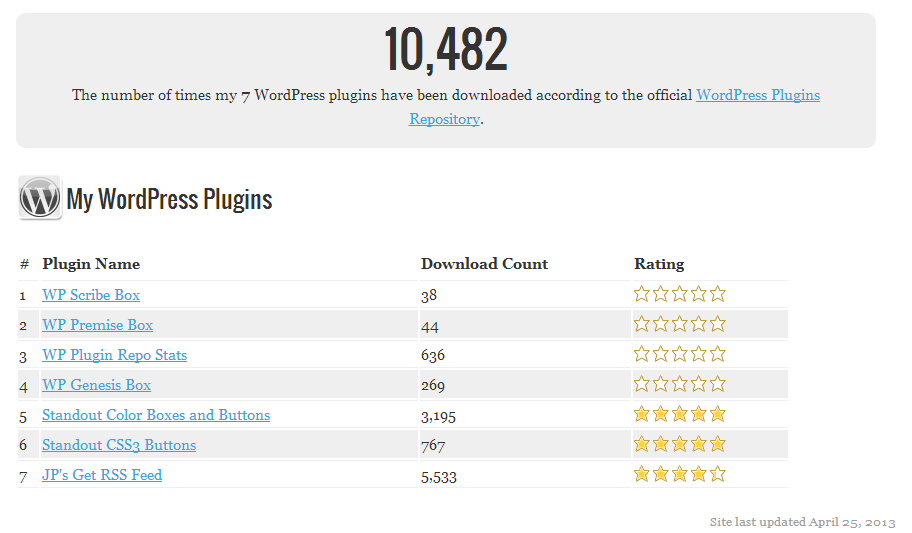Click the total download number 10,482
Image resolution: width=912 pixels, height=533 pixels.
[446, 49]
